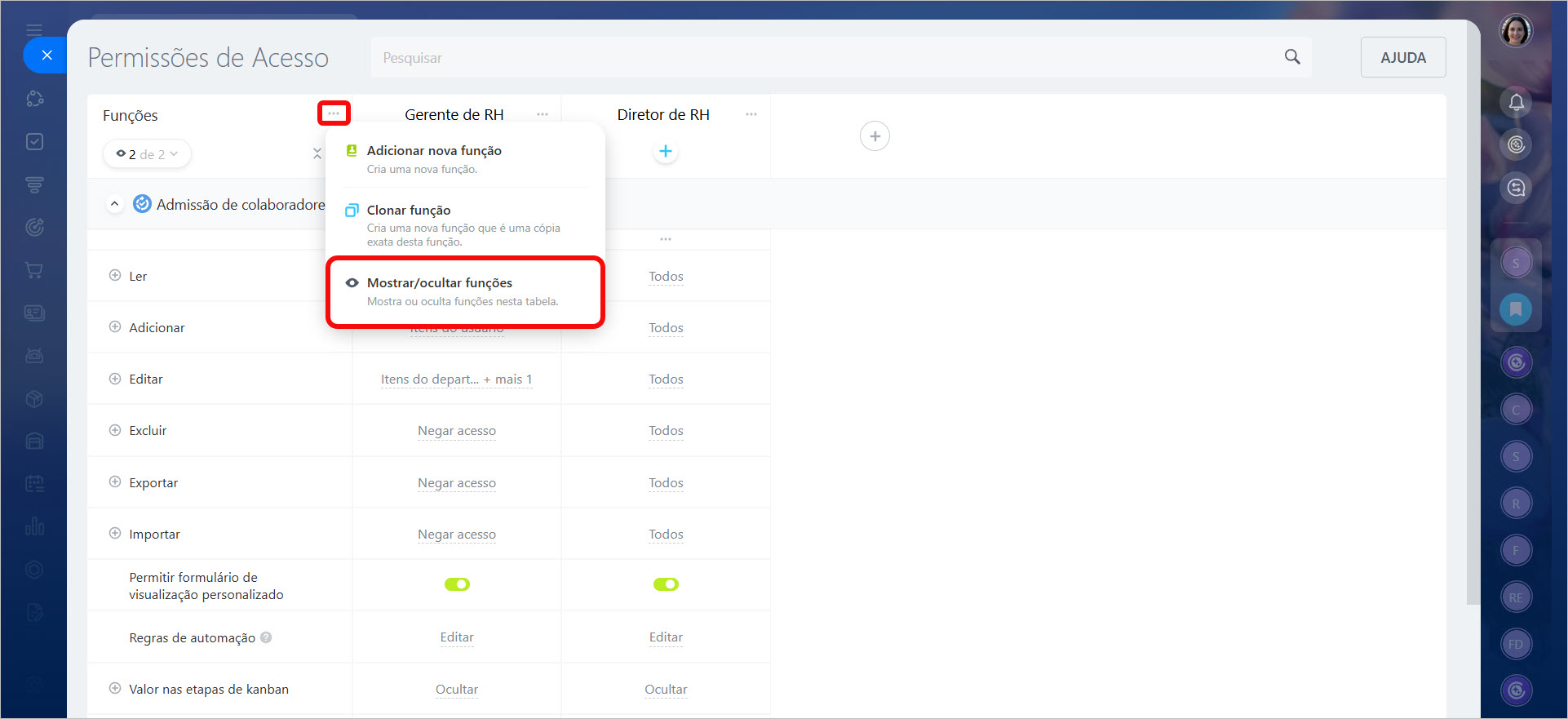Open the calendar icon in left sidebar

(x=34, y=483)
